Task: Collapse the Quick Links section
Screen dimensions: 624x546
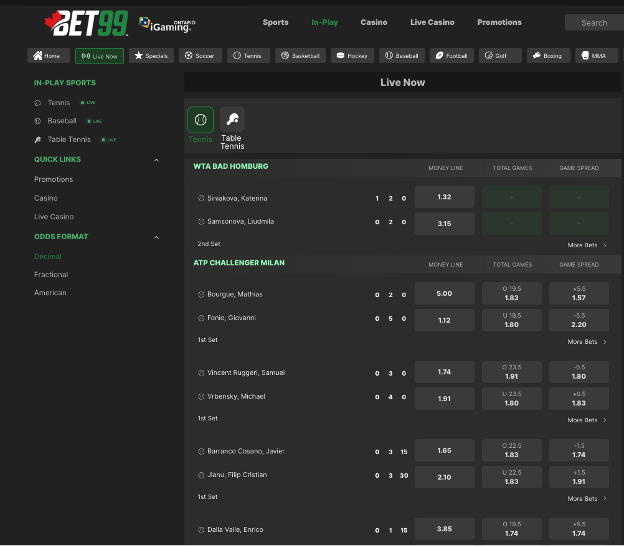Action: (x=156, y=160)
